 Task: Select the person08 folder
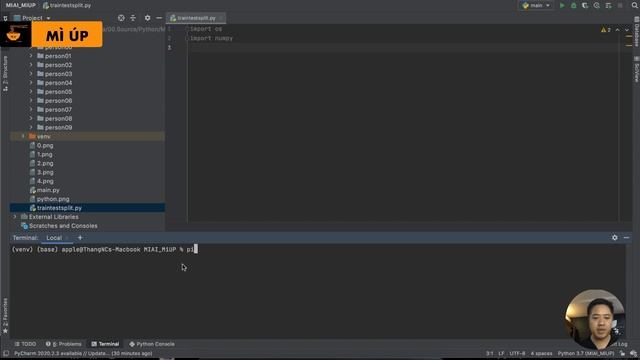(x=58, y=119)
